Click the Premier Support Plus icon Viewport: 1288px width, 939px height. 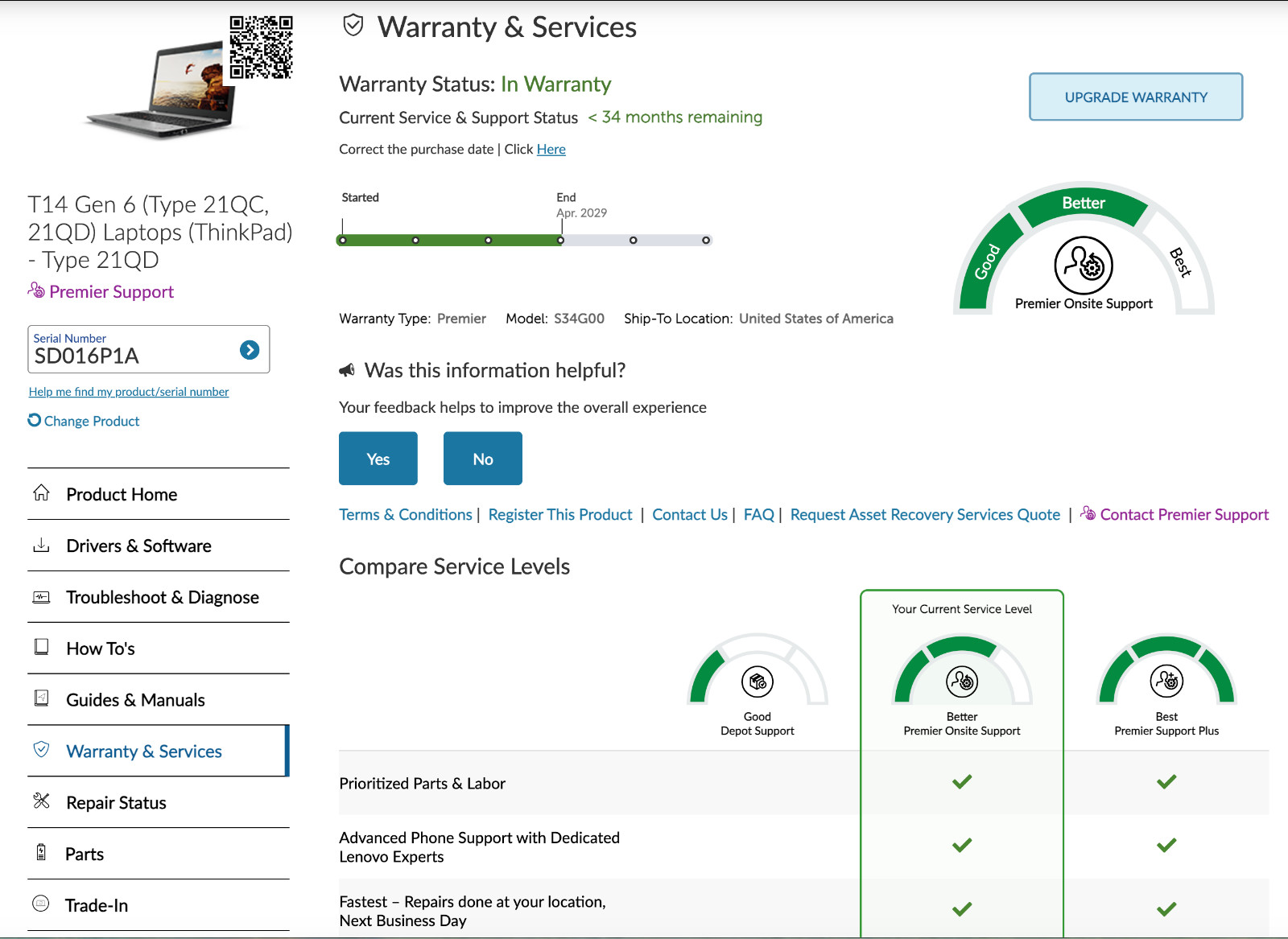click(1166, 682)
